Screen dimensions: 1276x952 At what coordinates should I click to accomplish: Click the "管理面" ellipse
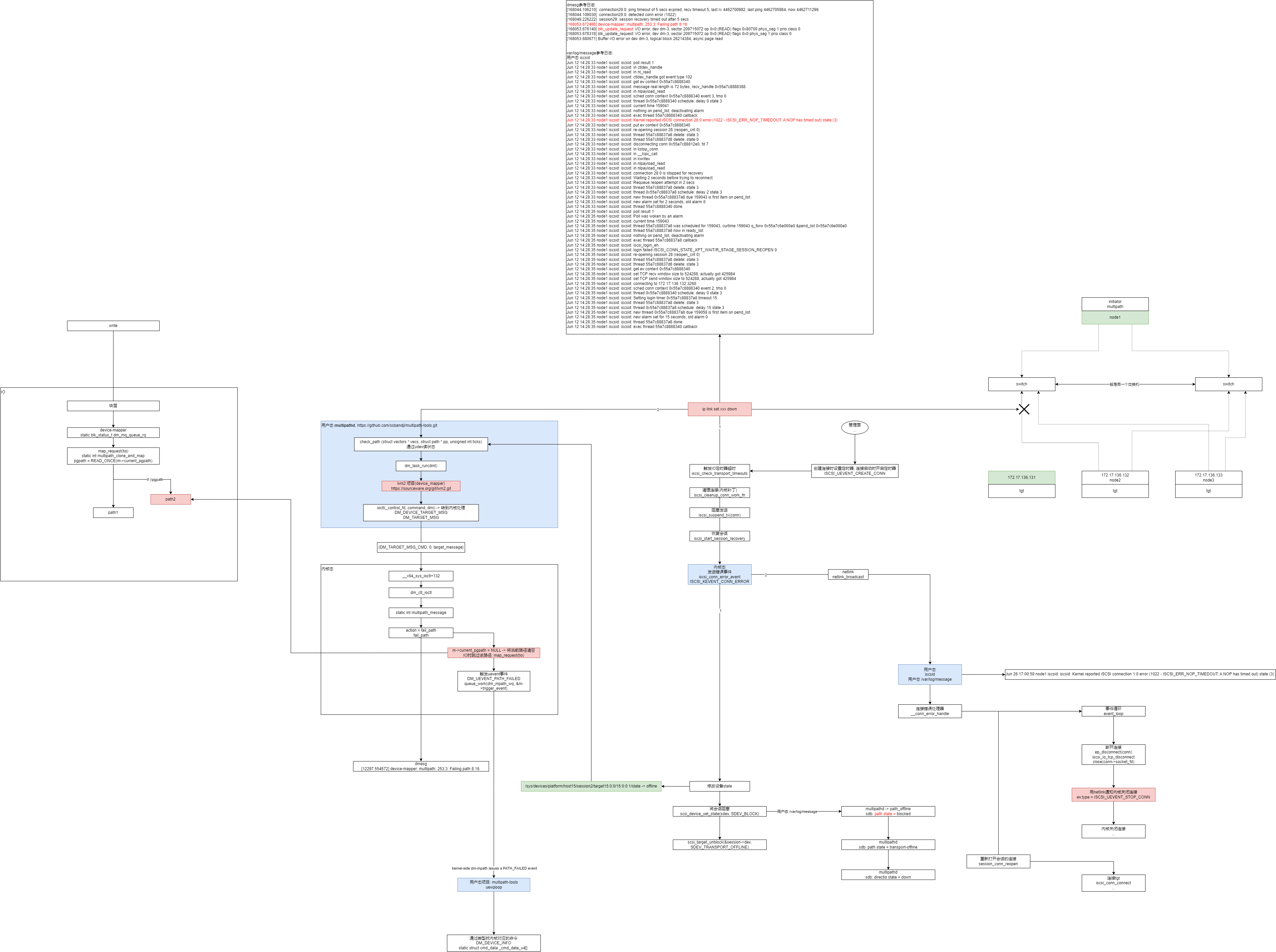(x=855, y=427)
